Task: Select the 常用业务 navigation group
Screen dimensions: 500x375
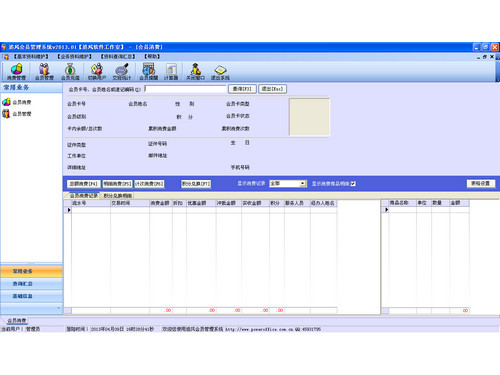Action: click(31, 271)
